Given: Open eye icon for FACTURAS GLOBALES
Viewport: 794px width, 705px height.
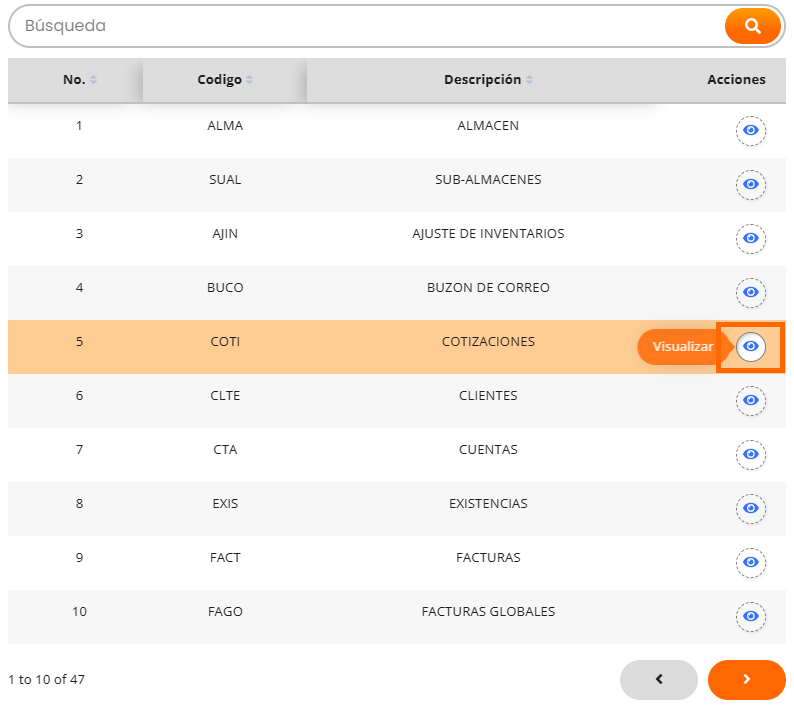Looking at the screenshot, I should coord(751,617).
